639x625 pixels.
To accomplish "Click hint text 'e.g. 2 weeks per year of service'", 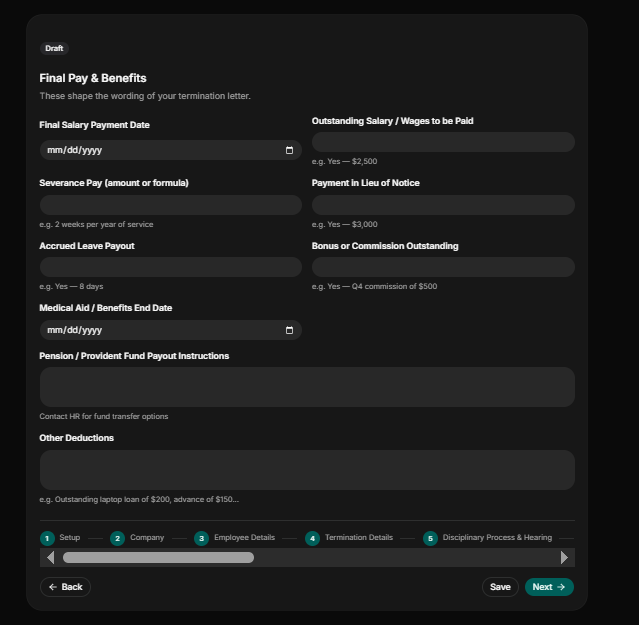I will coord(96,224).
